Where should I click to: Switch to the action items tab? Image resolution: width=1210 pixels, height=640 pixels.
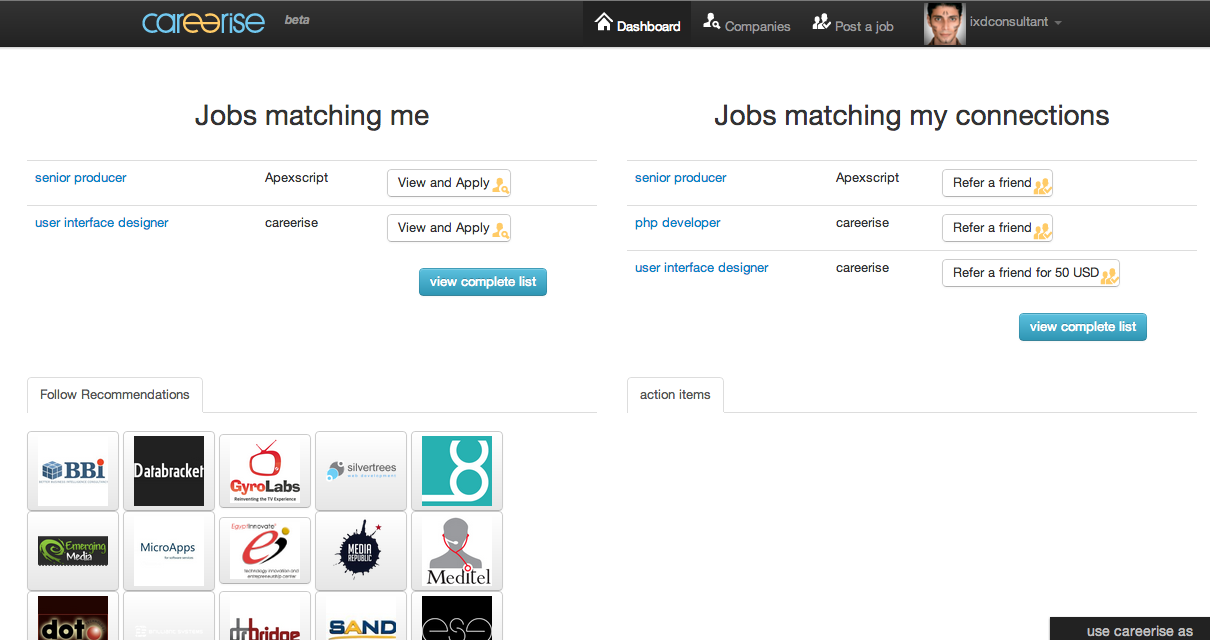click(x=675, y=395)
